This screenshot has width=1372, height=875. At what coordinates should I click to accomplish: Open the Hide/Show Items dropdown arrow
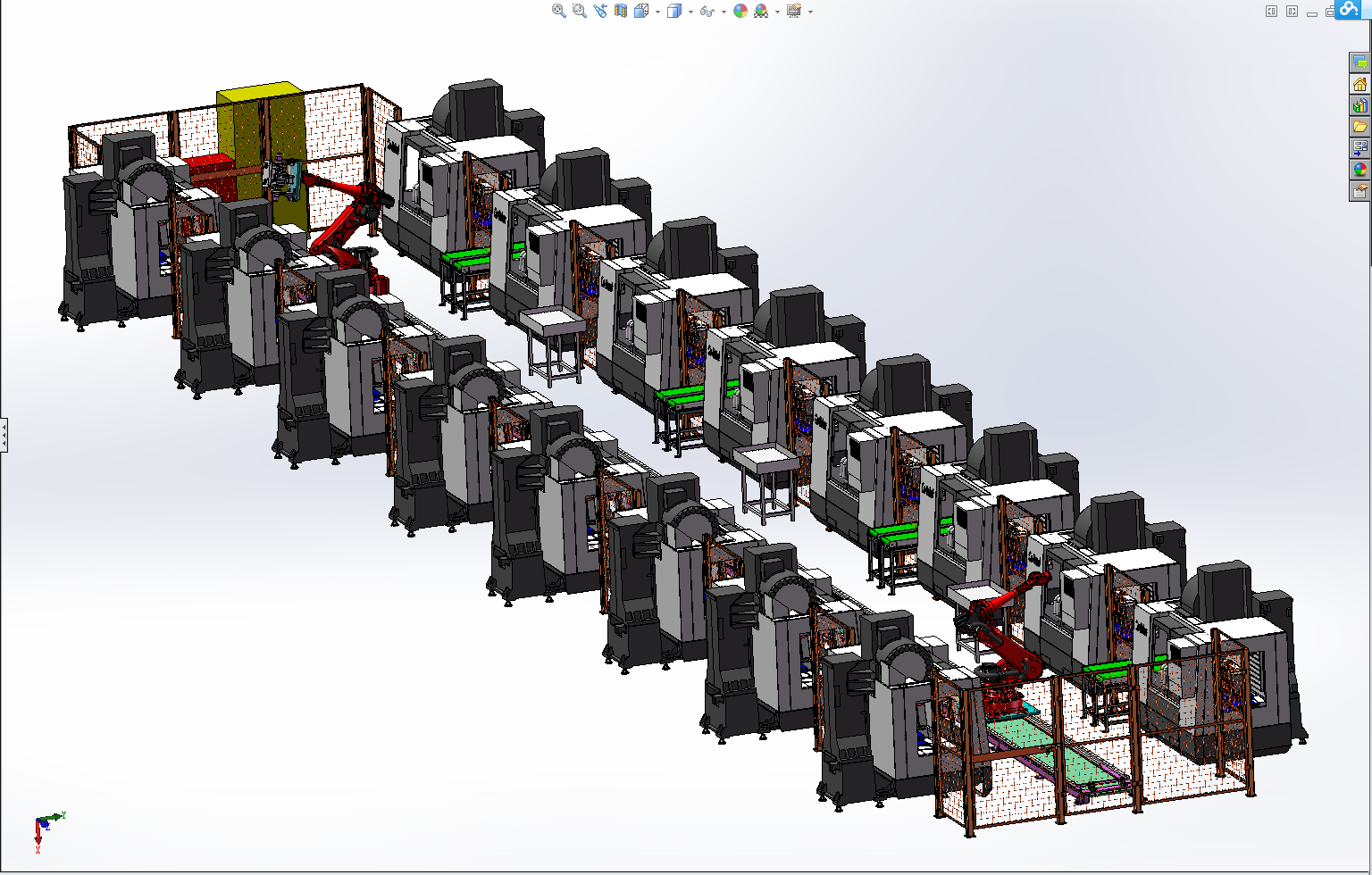point(724,12)
